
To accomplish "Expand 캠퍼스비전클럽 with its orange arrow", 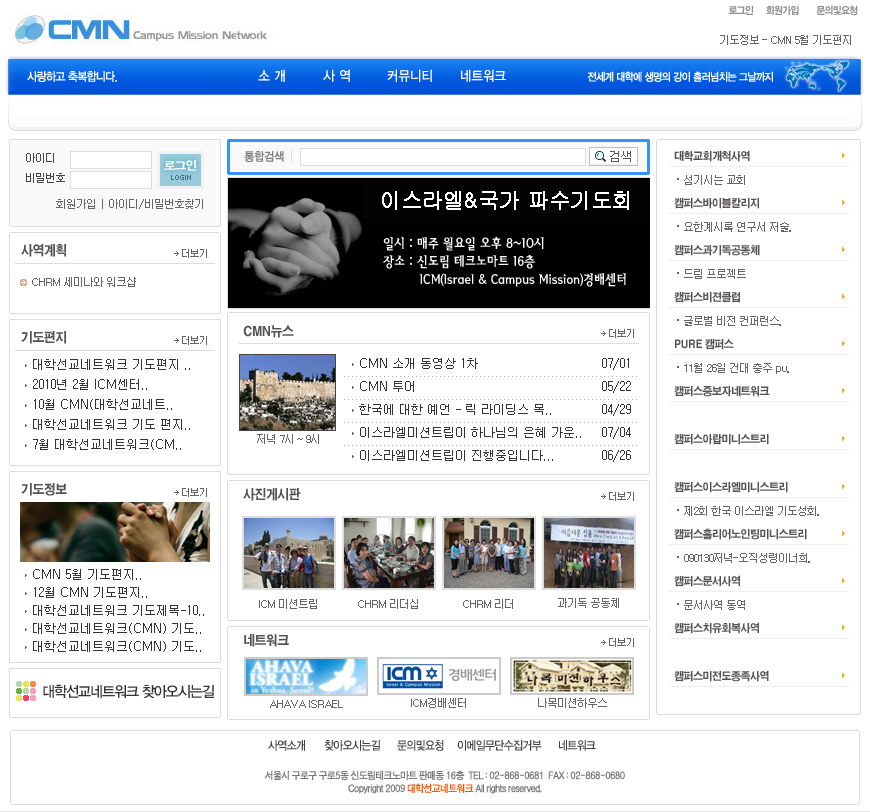I will [x=843, y=297].
